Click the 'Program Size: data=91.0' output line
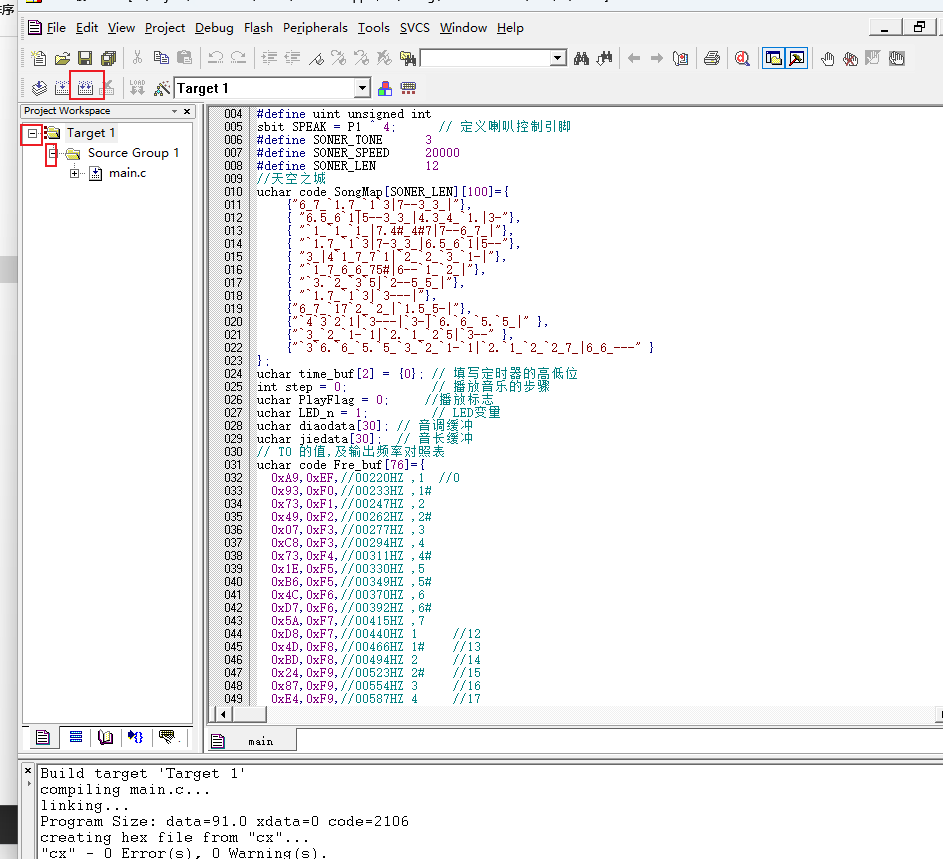 224,822
